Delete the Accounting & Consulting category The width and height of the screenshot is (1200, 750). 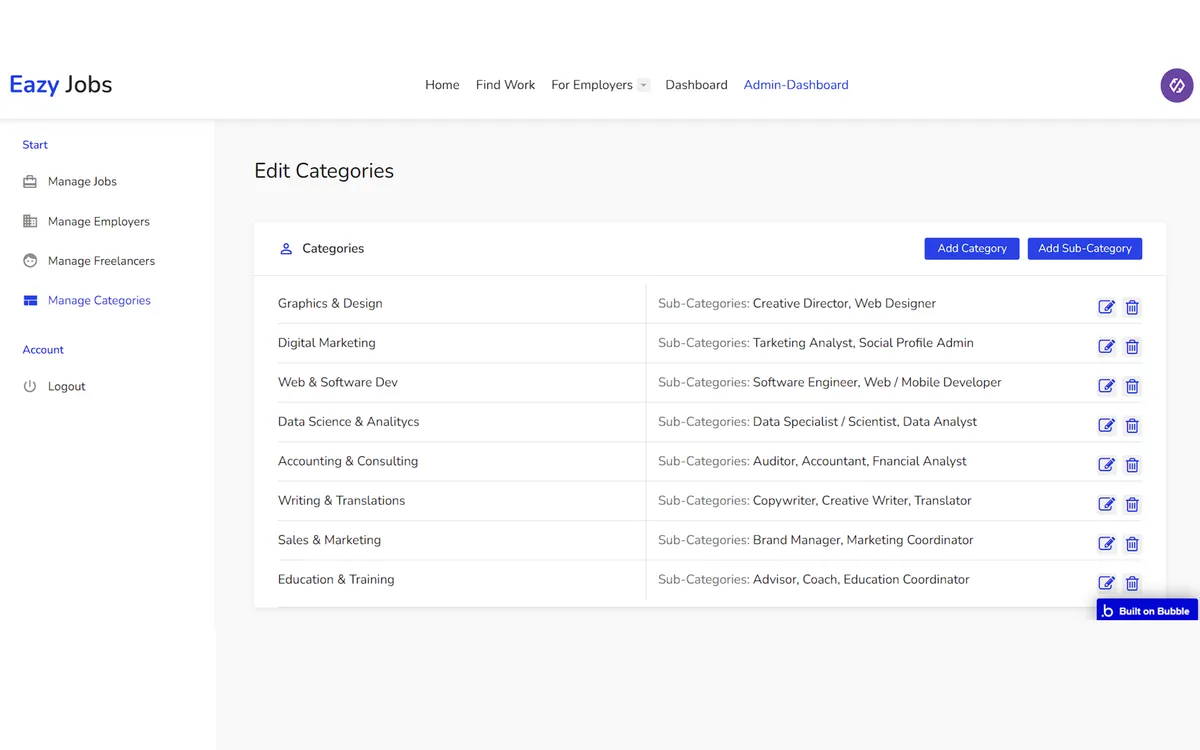[1132, 465]
